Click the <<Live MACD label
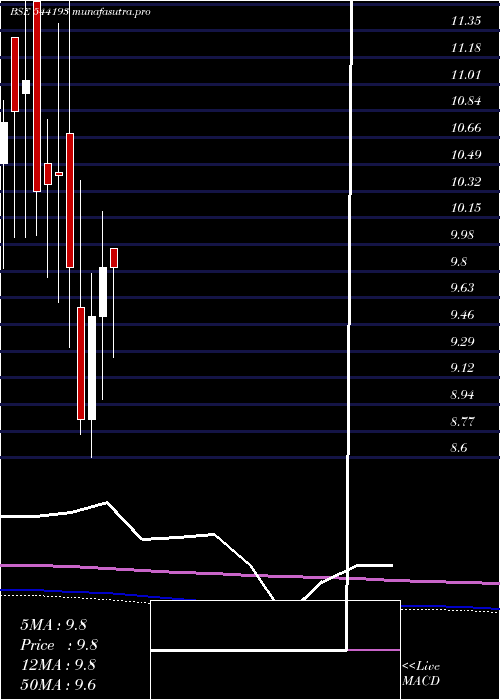This screenshot has height=700, width=500. coord(421,674)
